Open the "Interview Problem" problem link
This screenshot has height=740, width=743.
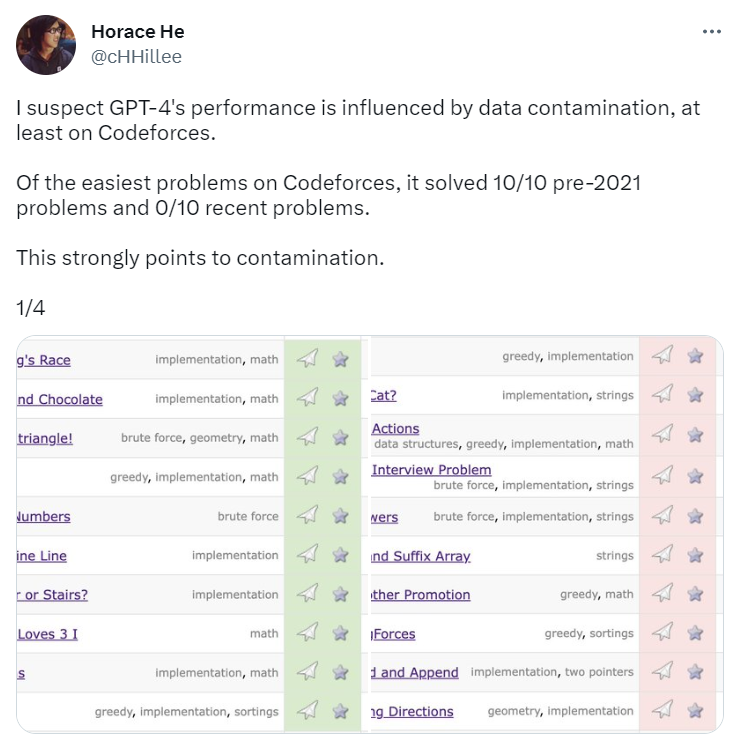(431, 470)
